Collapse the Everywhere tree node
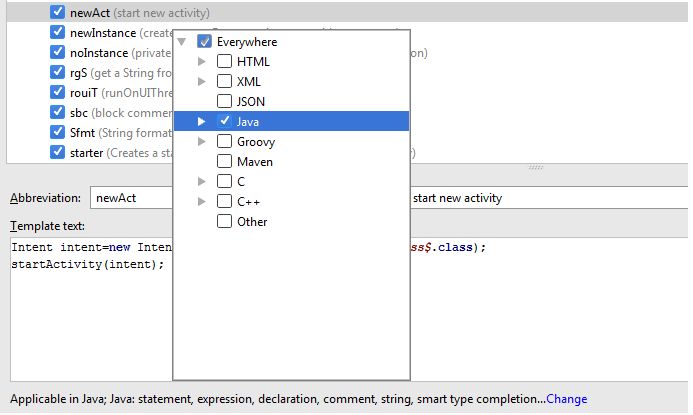 pyautogui.click(x=181, y=42)
